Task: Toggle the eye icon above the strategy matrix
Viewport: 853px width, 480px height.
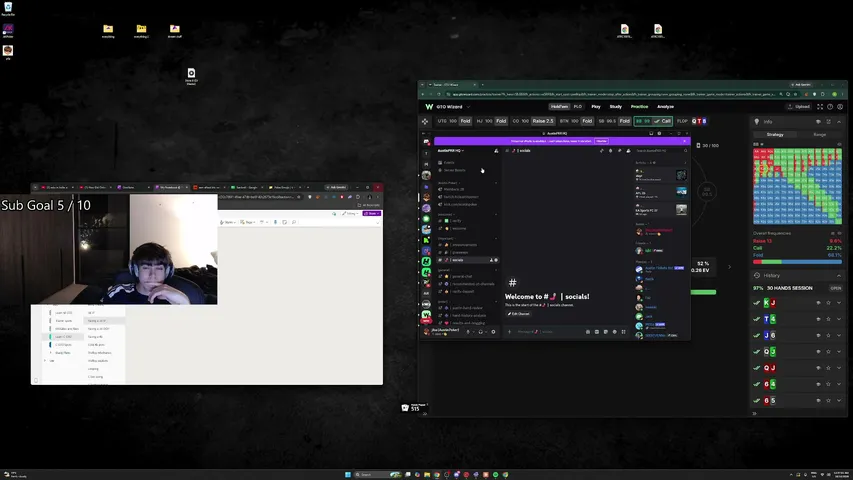Action: click(839, 144)
